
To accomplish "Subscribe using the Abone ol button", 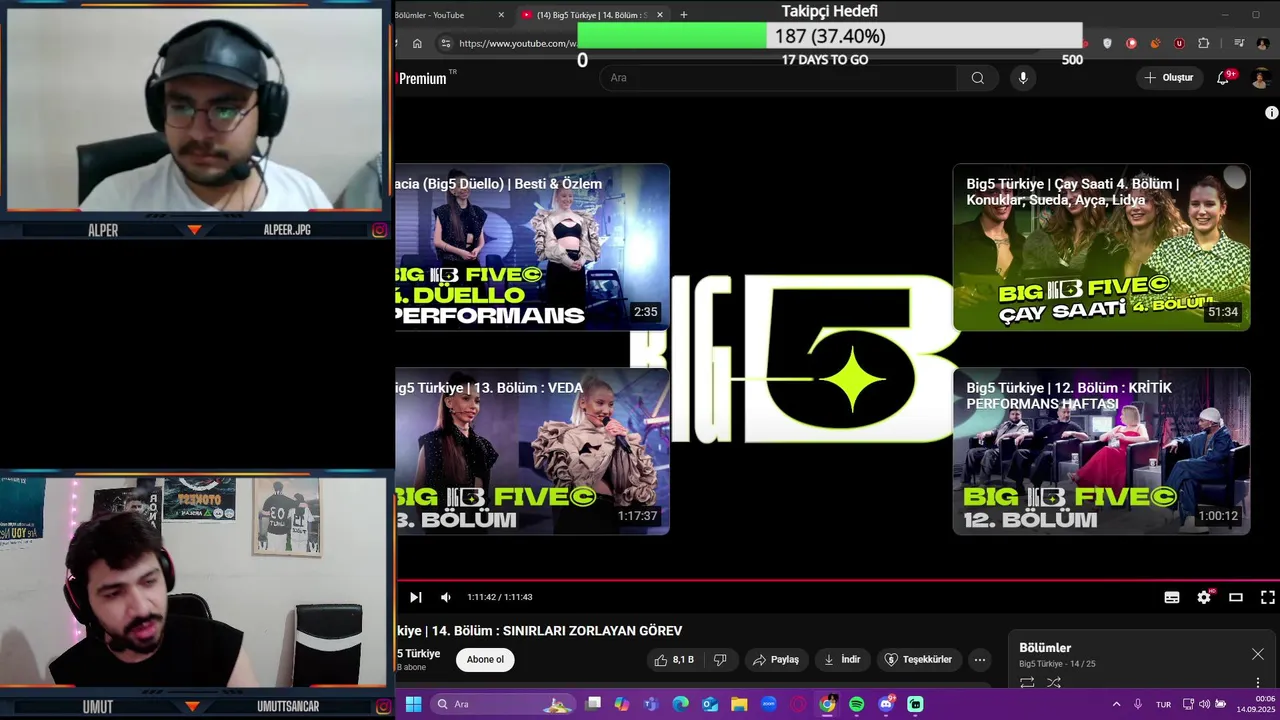I will click(x=485, y=660).
